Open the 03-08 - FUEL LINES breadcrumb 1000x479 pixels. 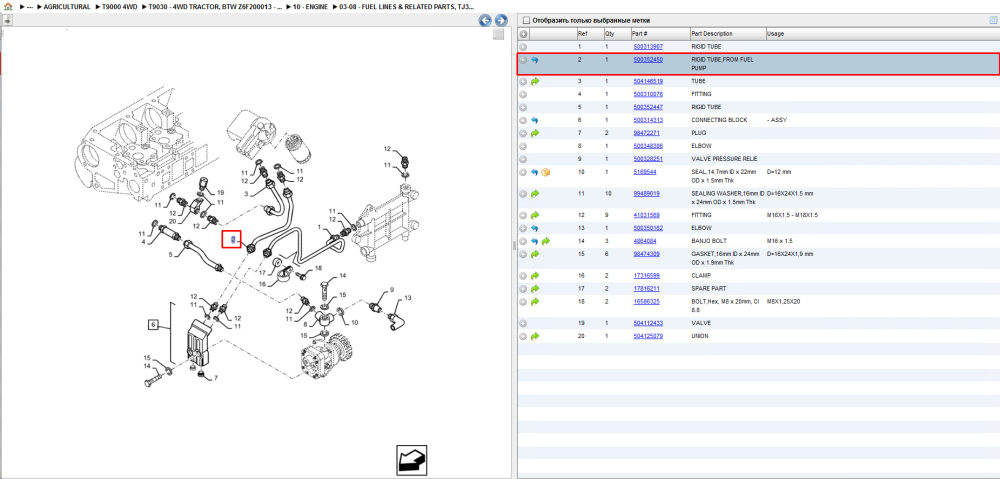click(x=406, y=6)
